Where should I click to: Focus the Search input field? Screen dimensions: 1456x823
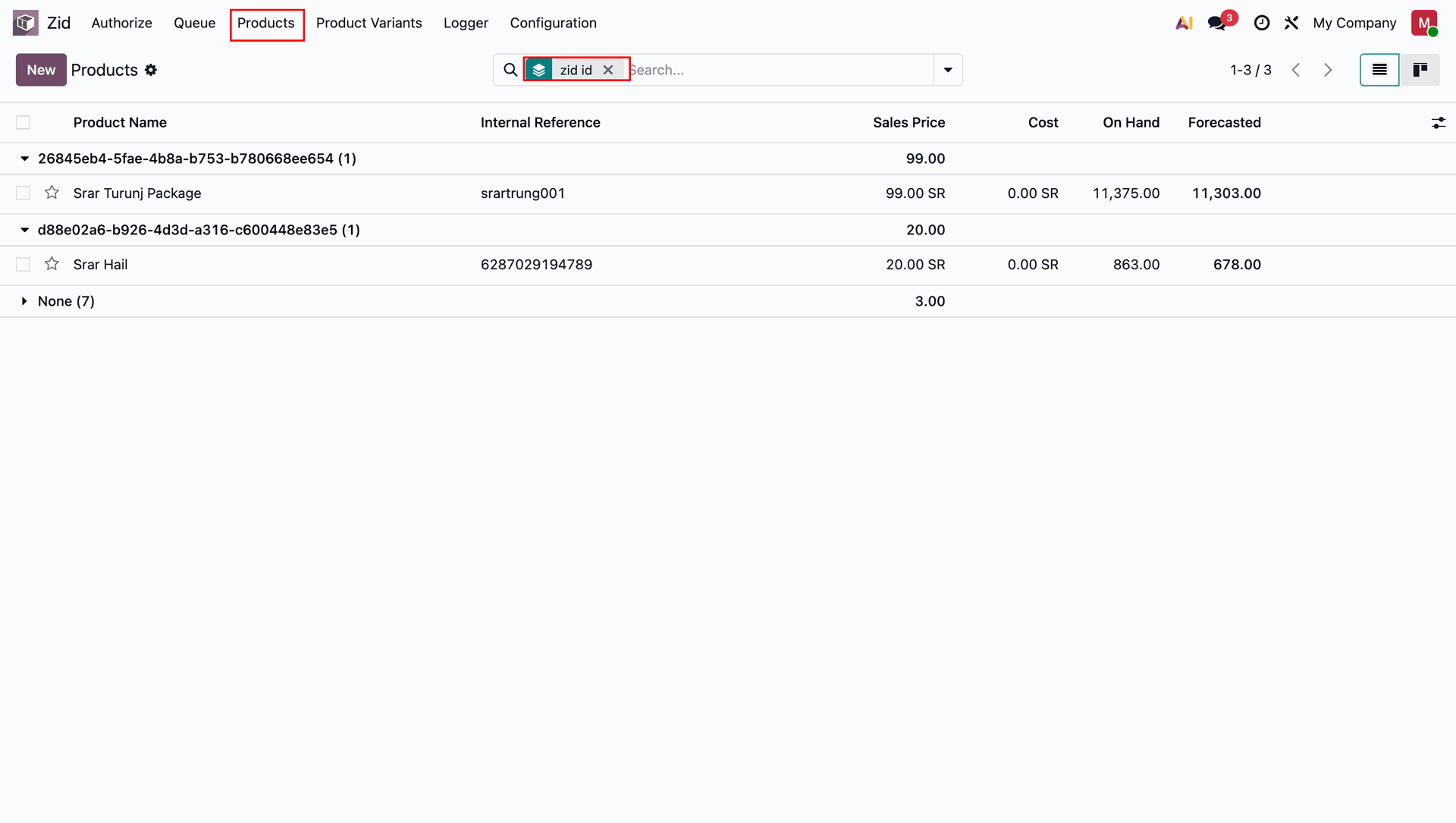tap(781, 70)
